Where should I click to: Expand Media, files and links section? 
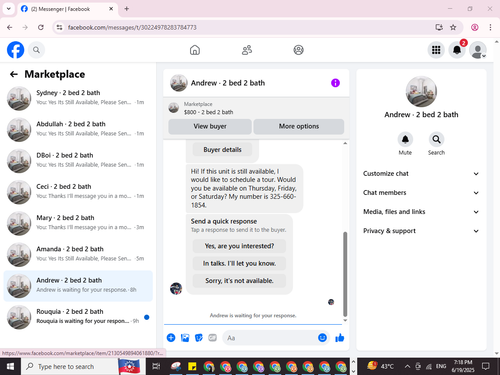pos(421,212)
